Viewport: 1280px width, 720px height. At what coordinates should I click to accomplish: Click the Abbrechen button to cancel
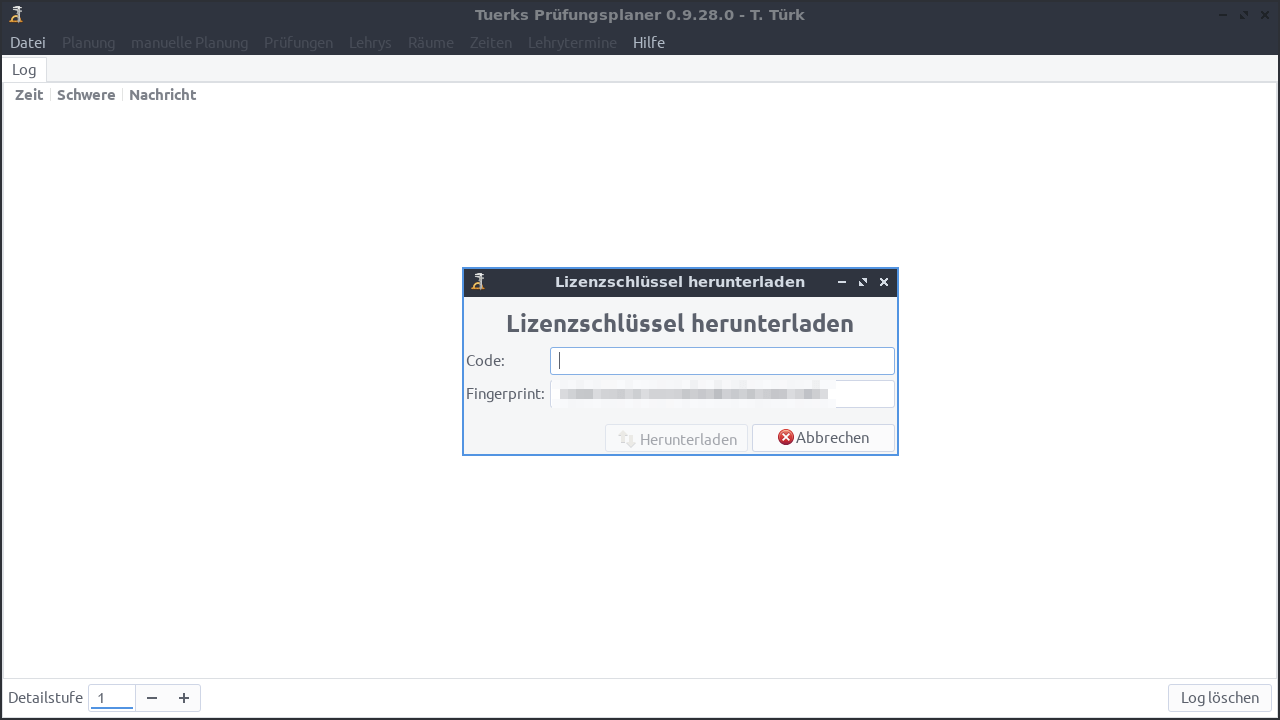point(823,437)
